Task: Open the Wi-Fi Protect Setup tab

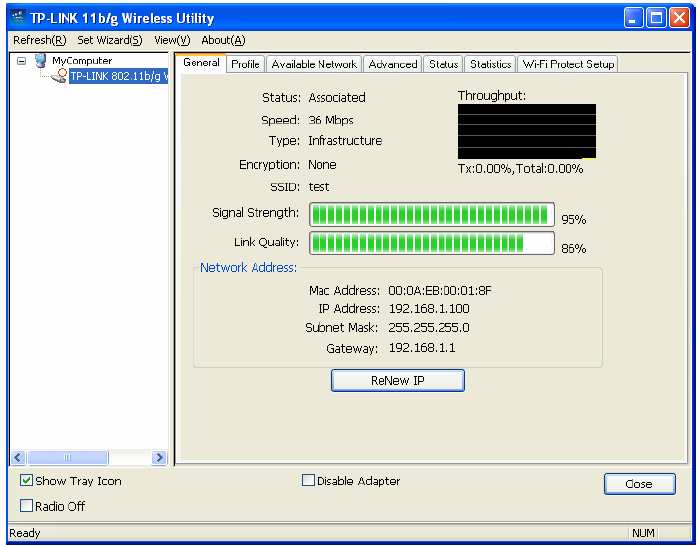Action: click(x=568, y=64)
